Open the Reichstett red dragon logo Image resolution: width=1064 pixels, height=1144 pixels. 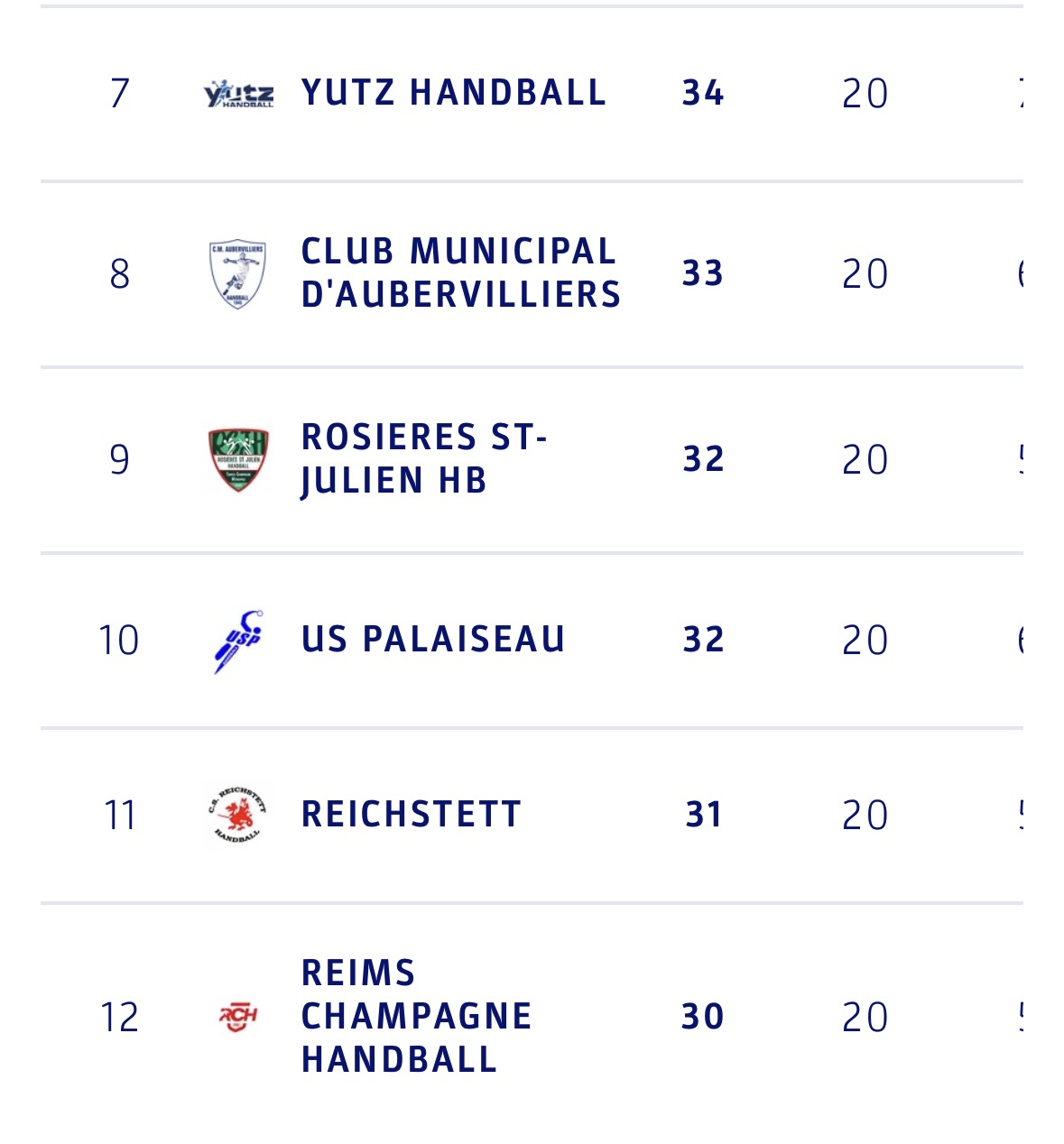click(238, 815)
